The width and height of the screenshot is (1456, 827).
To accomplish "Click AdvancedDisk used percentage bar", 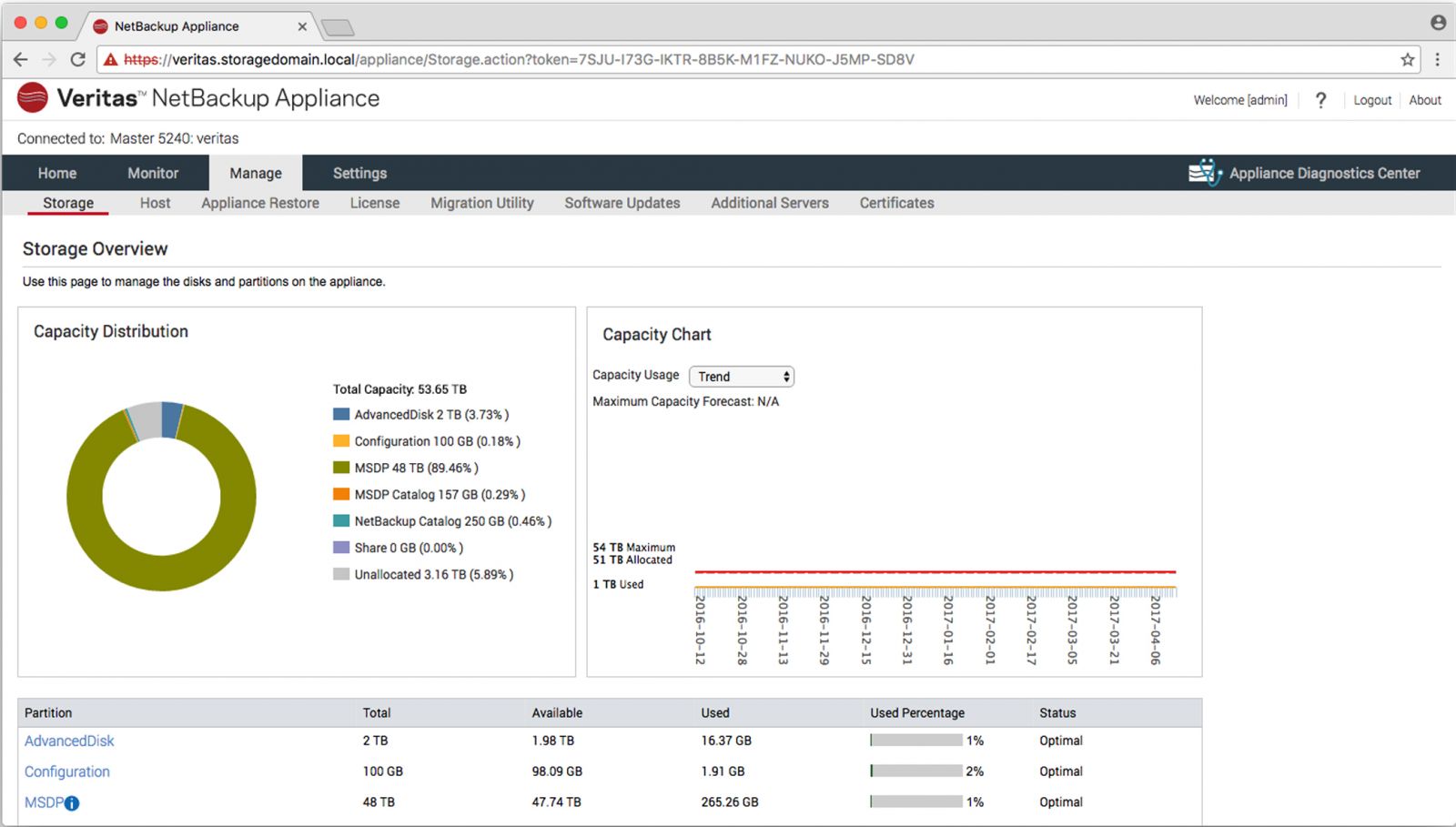I will click(x=915, y=741).
